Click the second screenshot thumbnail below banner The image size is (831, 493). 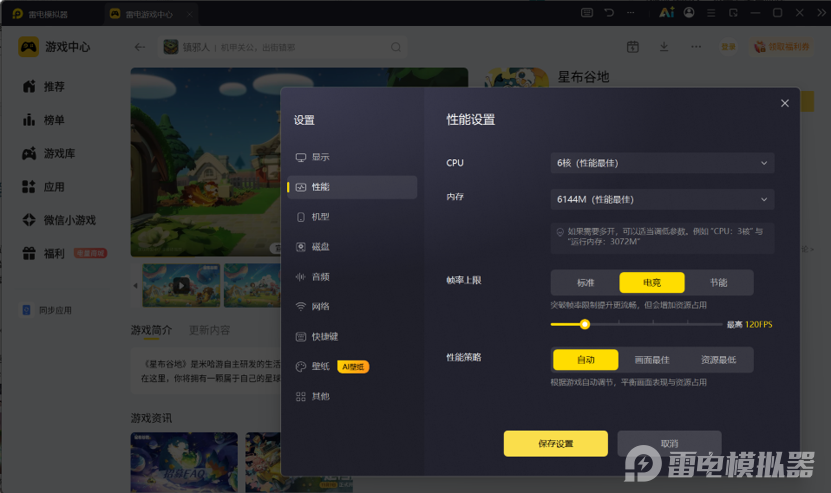click(252, 286)
